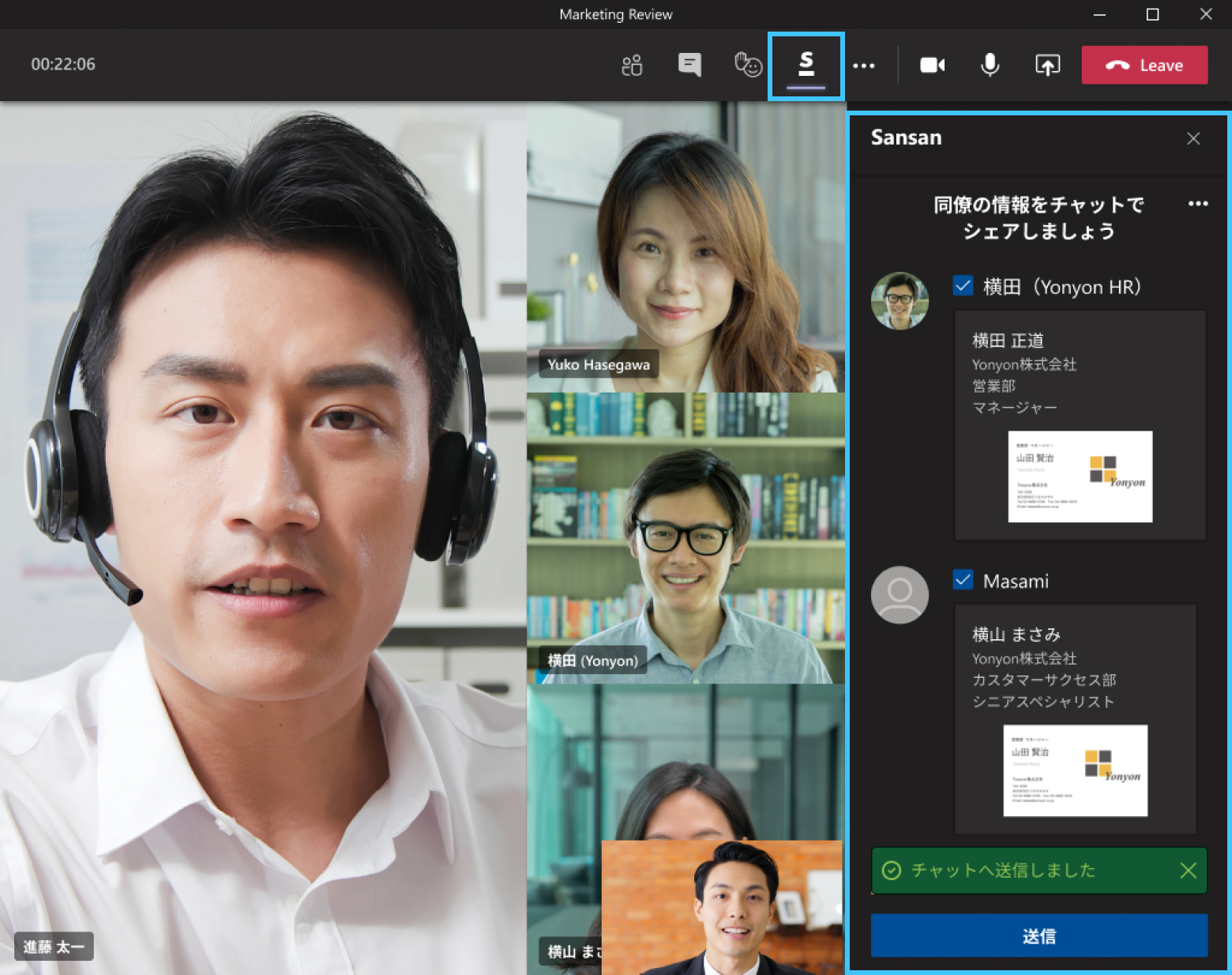Maximize the Marketing Review window

click(1152, 14)
